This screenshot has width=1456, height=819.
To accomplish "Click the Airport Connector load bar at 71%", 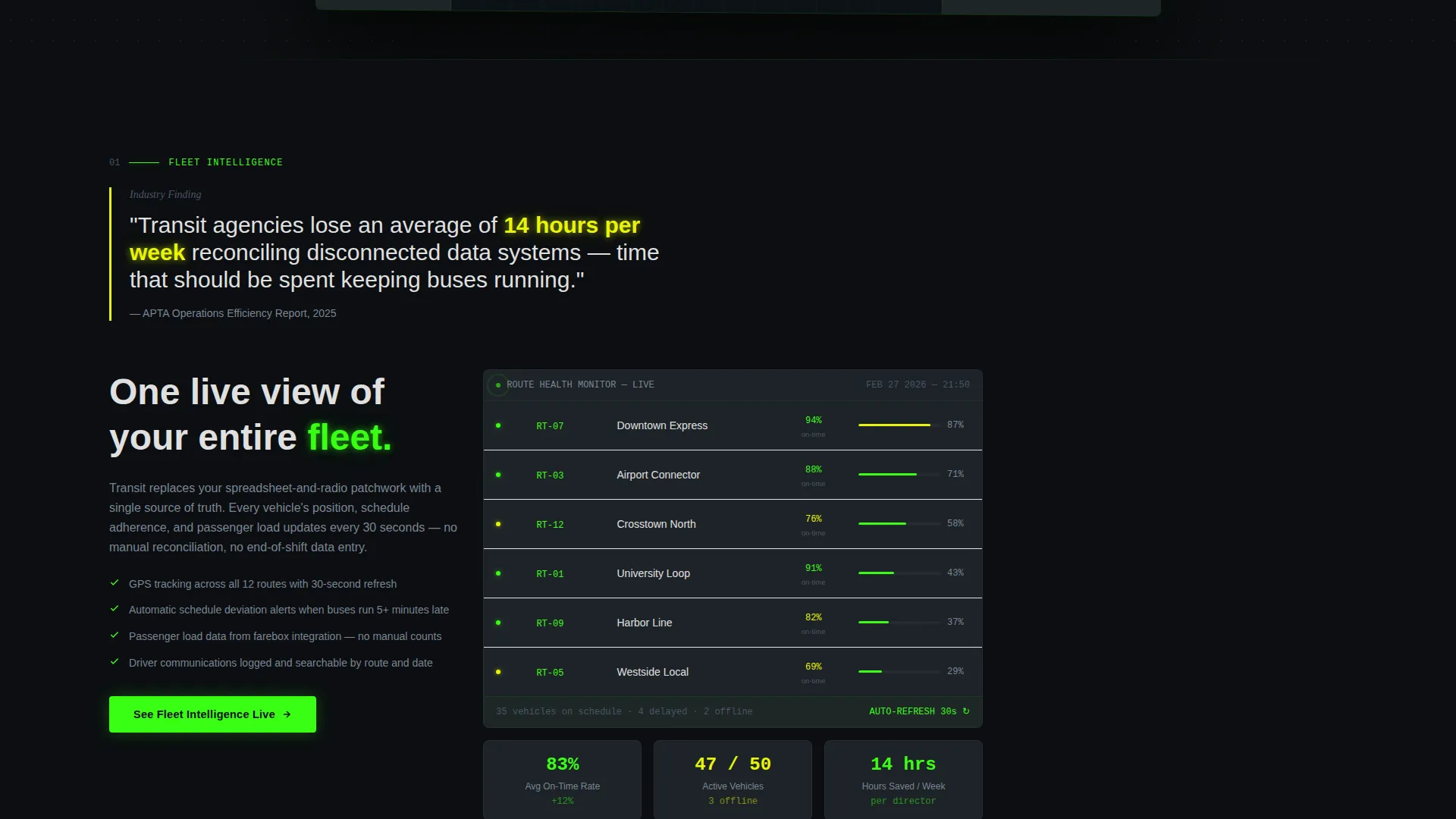I will [899, 474].
